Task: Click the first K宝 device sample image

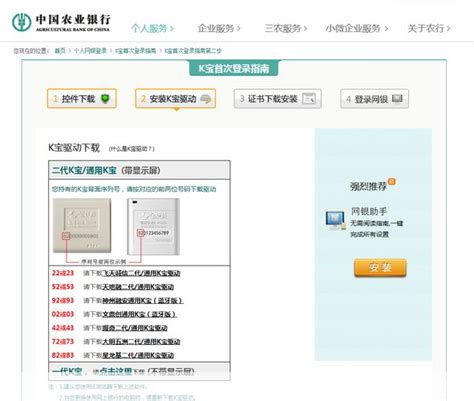Action: (82, 225)
